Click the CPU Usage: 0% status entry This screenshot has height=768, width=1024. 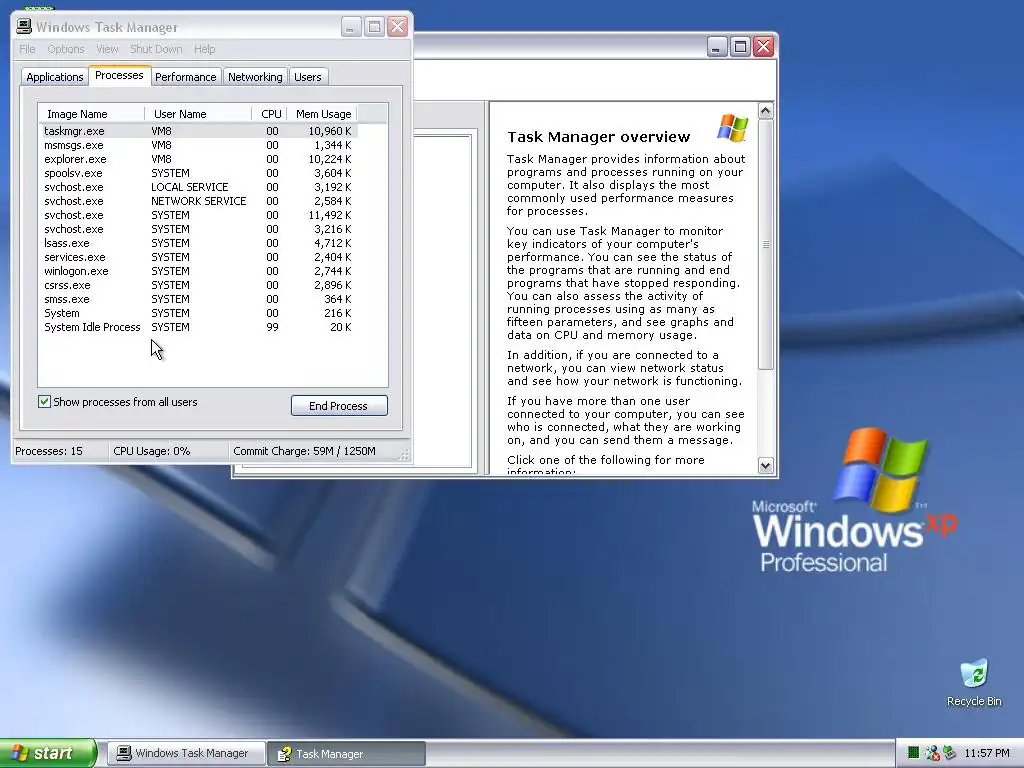click(168, 451)
